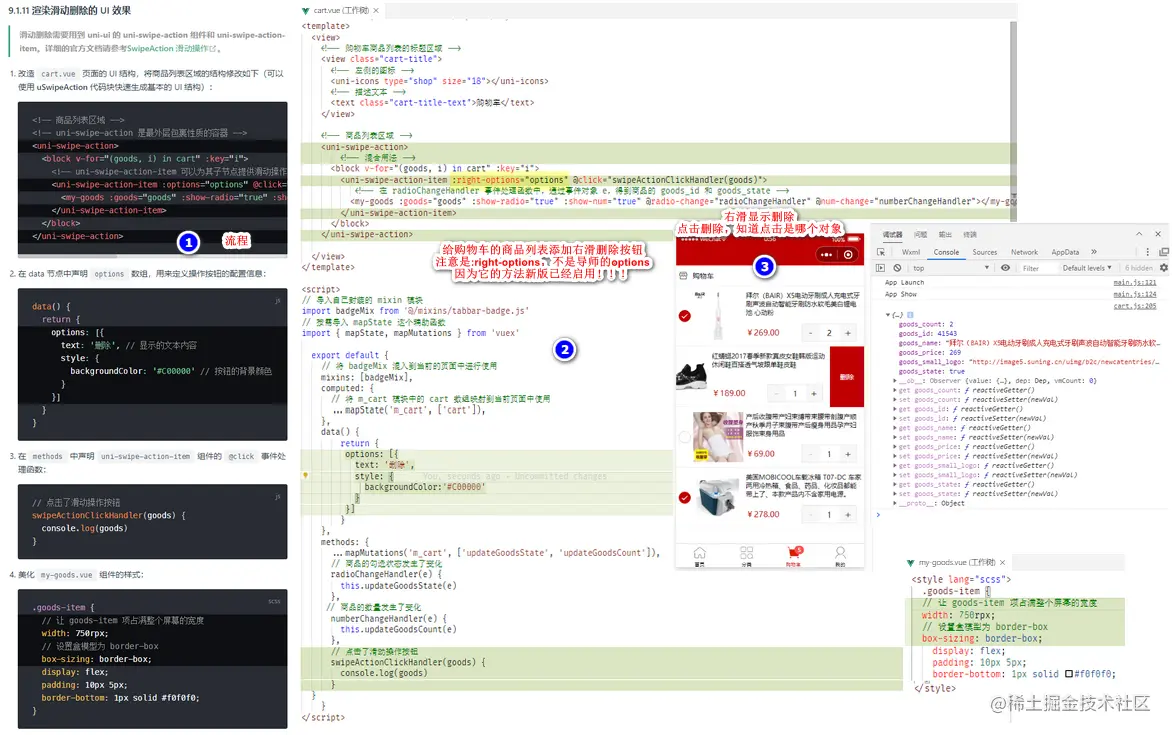Open the mini program capsule three-dots menu
The height and width of the screenshot is (735, 1172).
tap(826, 255)
